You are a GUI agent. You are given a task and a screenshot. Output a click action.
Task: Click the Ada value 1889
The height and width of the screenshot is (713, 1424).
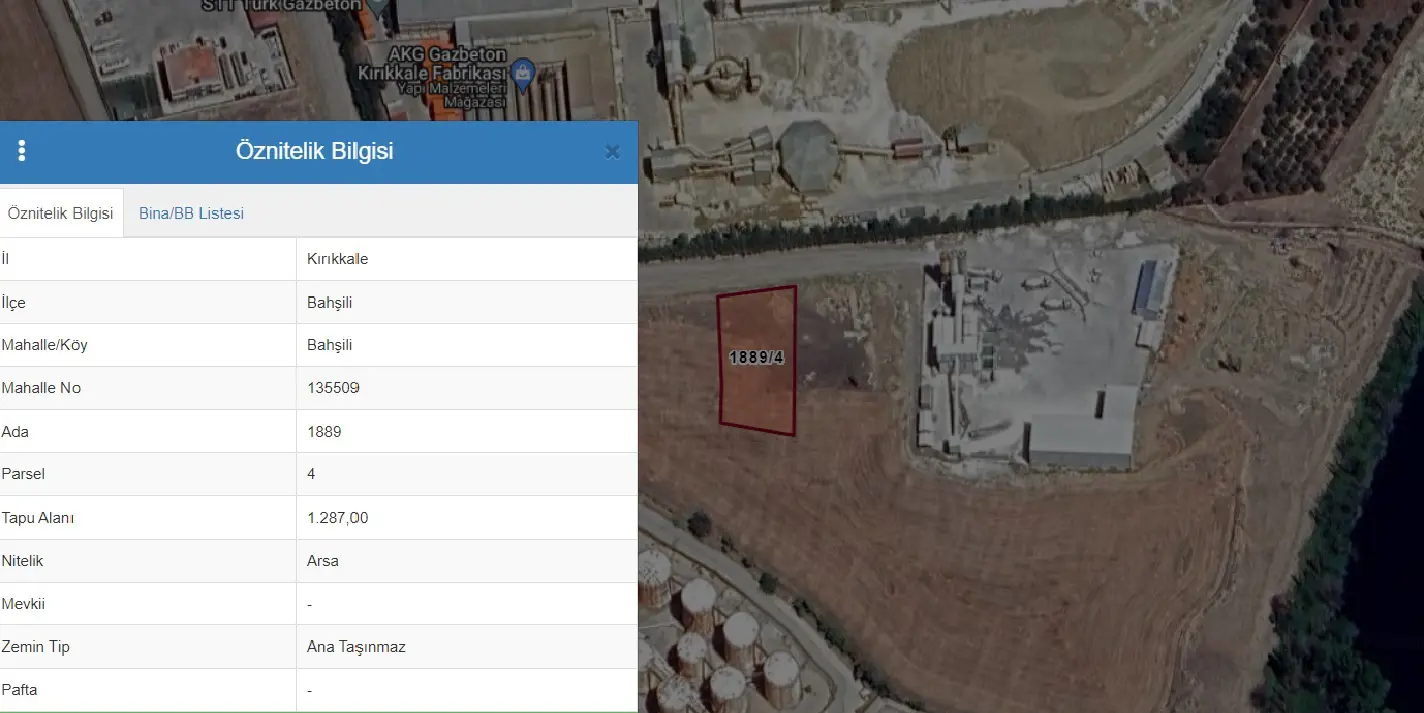[x=324, y=432]
